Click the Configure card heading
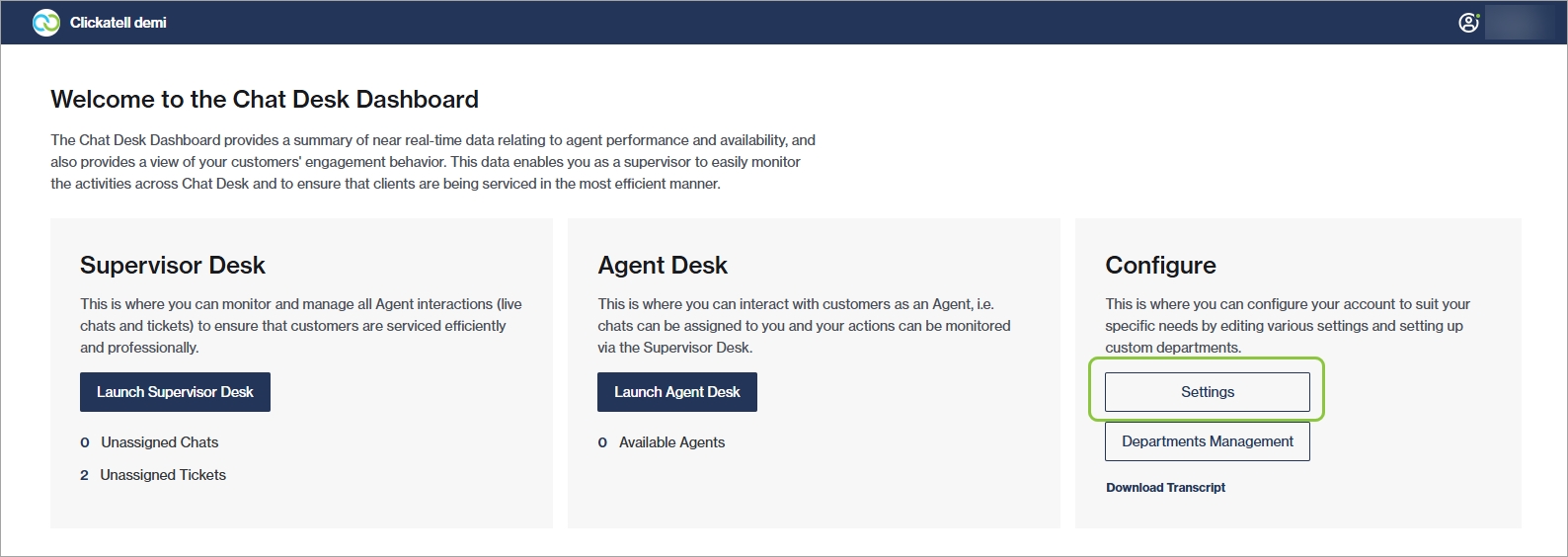The height and width of the screenshot is (557, 1568). point(1160,266)
